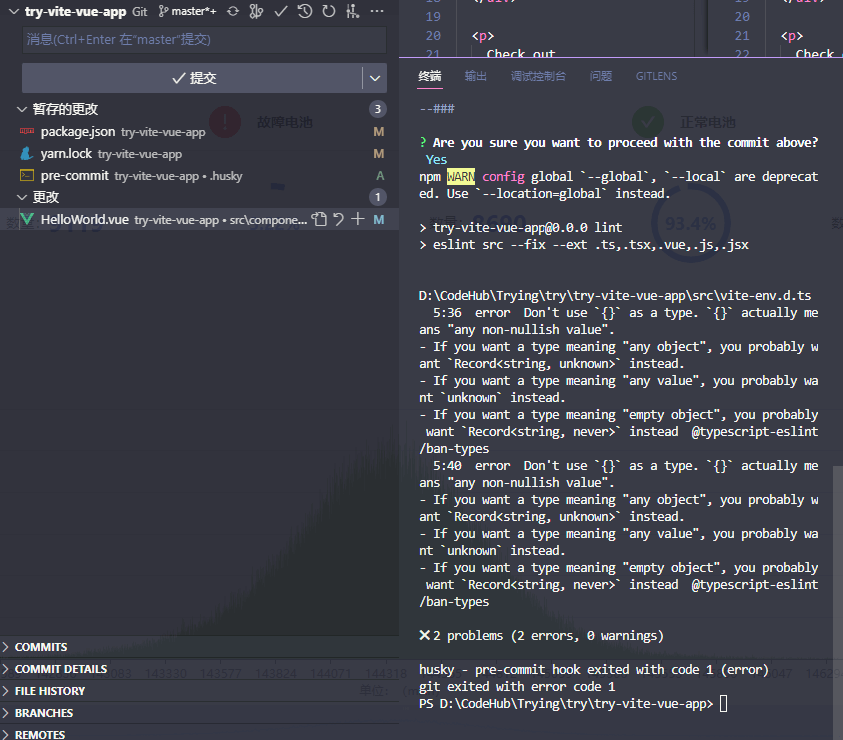
Task: Click the M status of HelloWorld.vue
Action: point(378,219)
